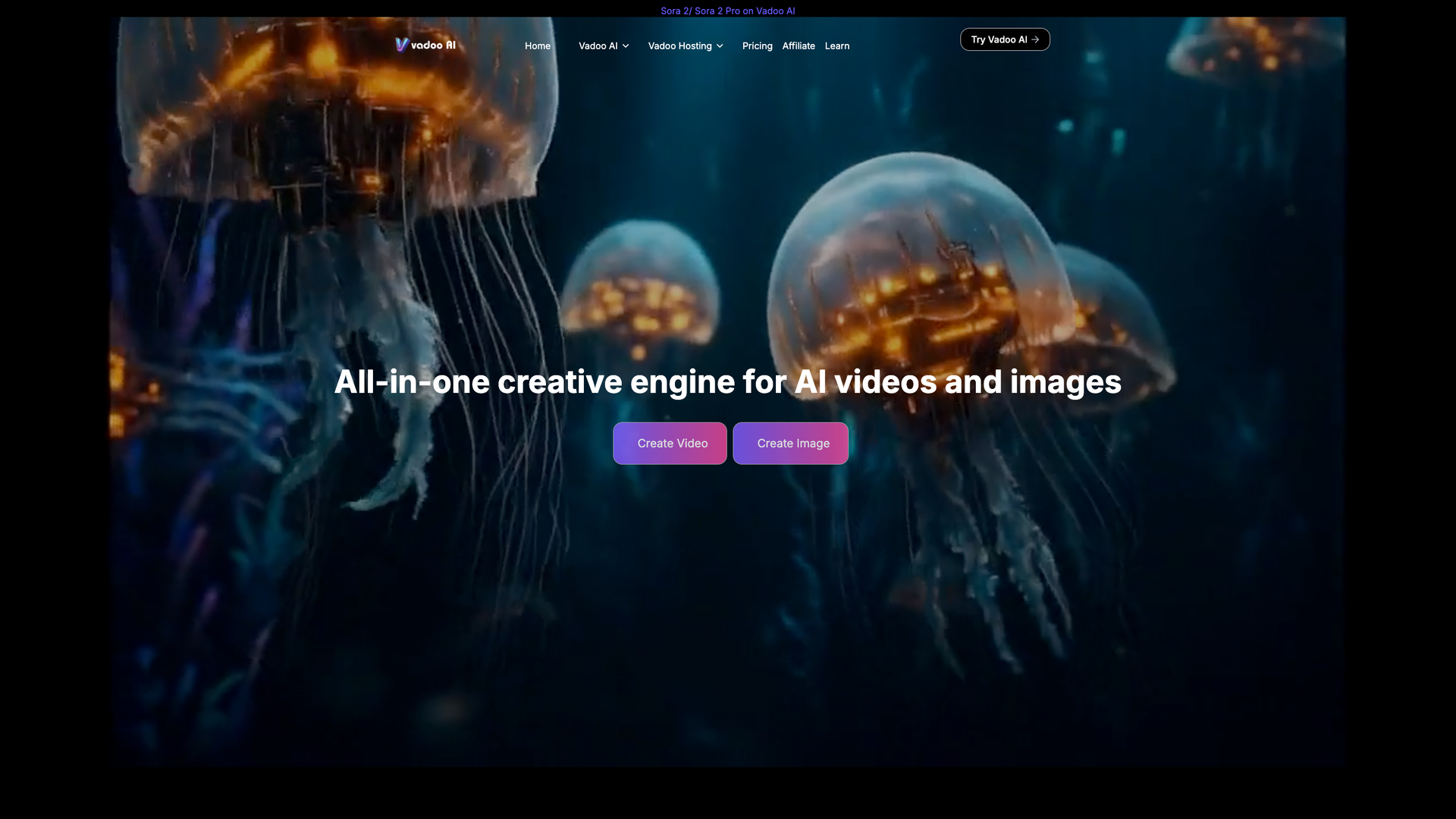Click the V logo icon in the header
1456x819 pixels.
coord(401,45)
